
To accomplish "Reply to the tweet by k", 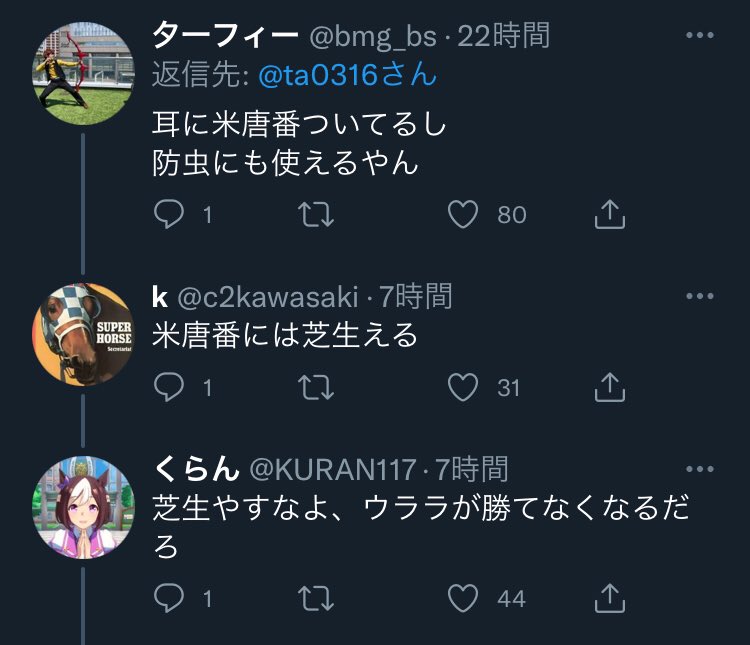I will [x=169, y=386].
